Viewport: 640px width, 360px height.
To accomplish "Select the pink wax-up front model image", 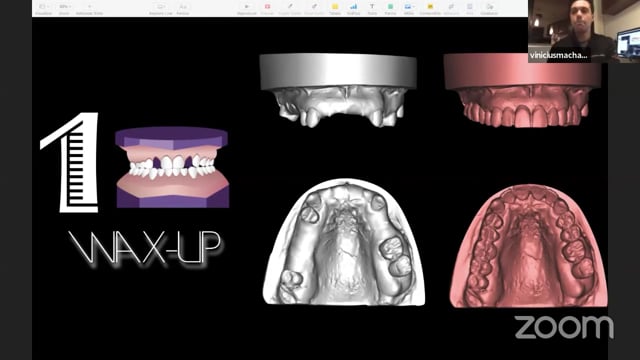I will pyautogui.click(x=522, y=90).
